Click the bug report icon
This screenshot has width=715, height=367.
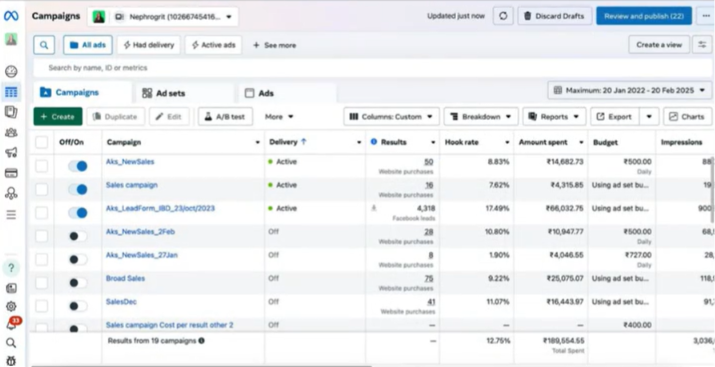(x=11, y=361)
